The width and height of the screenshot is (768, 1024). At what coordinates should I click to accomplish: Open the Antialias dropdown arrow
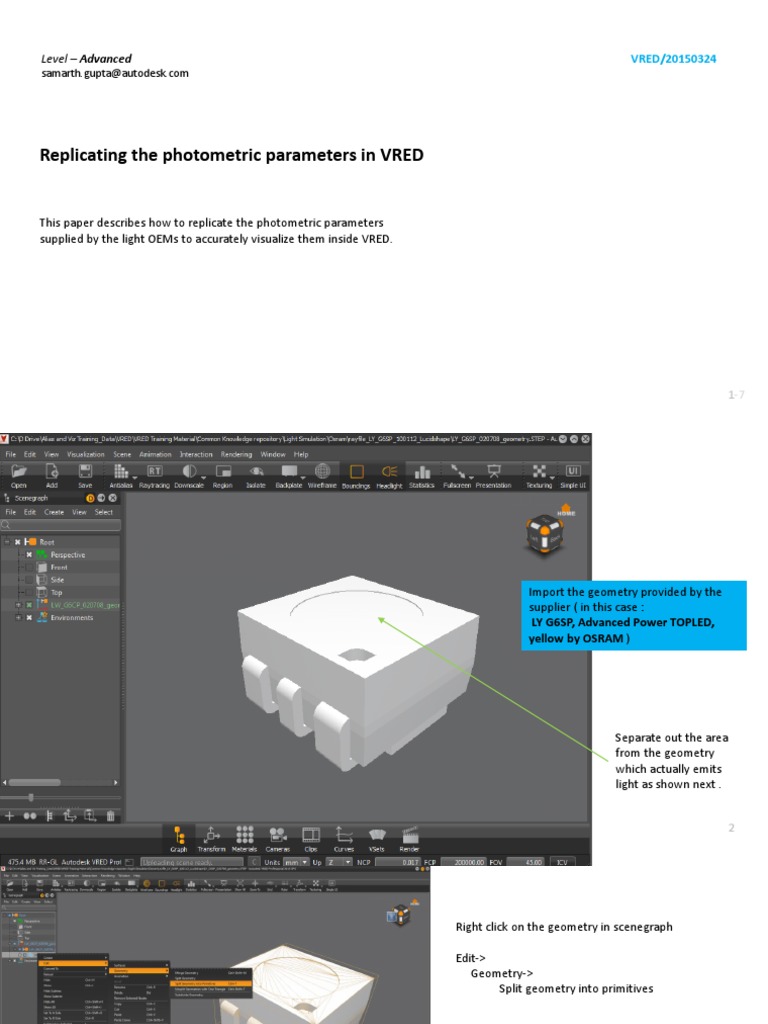tap(135, 477)
